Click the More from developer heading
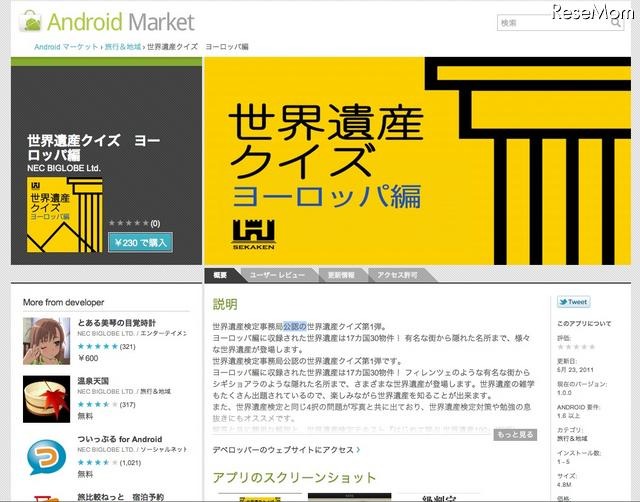 (x=63, y=302)
